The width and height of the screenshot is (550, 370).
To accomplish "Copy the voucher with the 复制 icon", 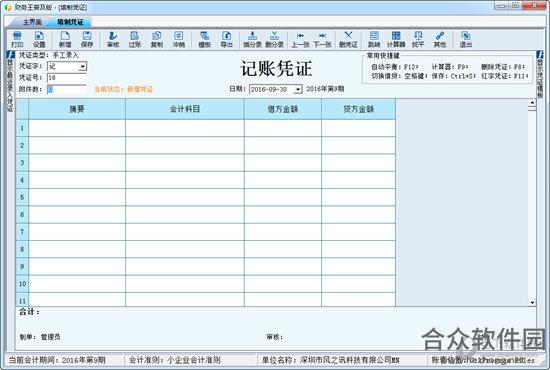I will tap(156, 39).
